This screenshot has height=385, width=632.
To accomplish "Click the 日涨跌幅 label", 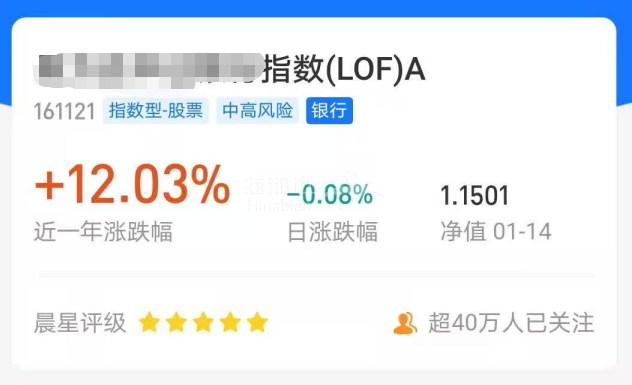I will (333, 232).
